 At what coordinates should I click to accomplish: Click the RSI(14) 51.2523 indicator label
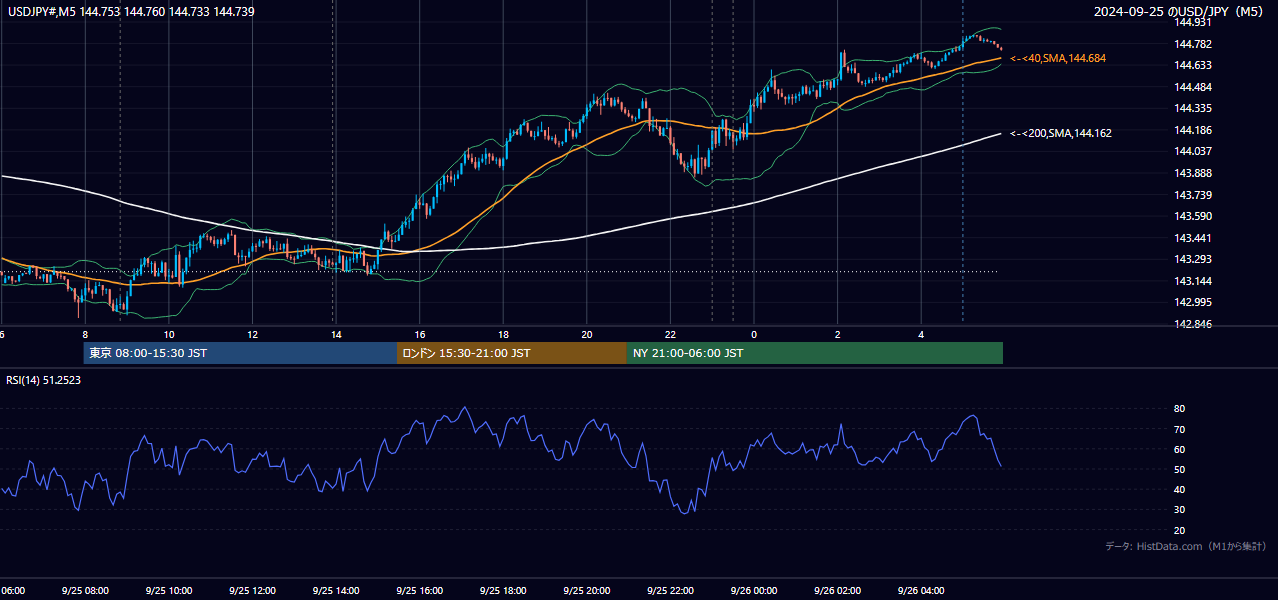(43, 380)
